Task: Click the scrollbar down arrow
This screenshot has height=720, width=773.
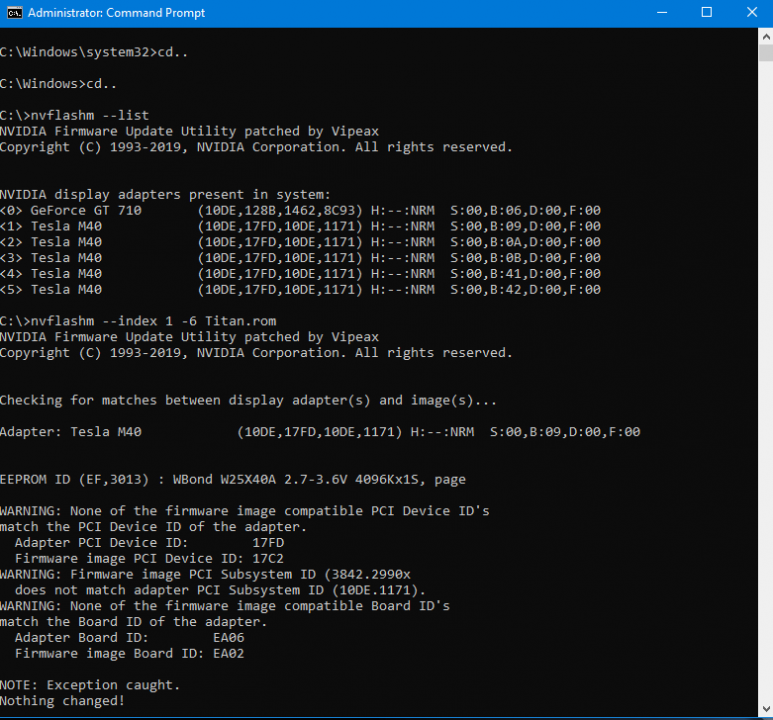Action: (x=765, y=711)
